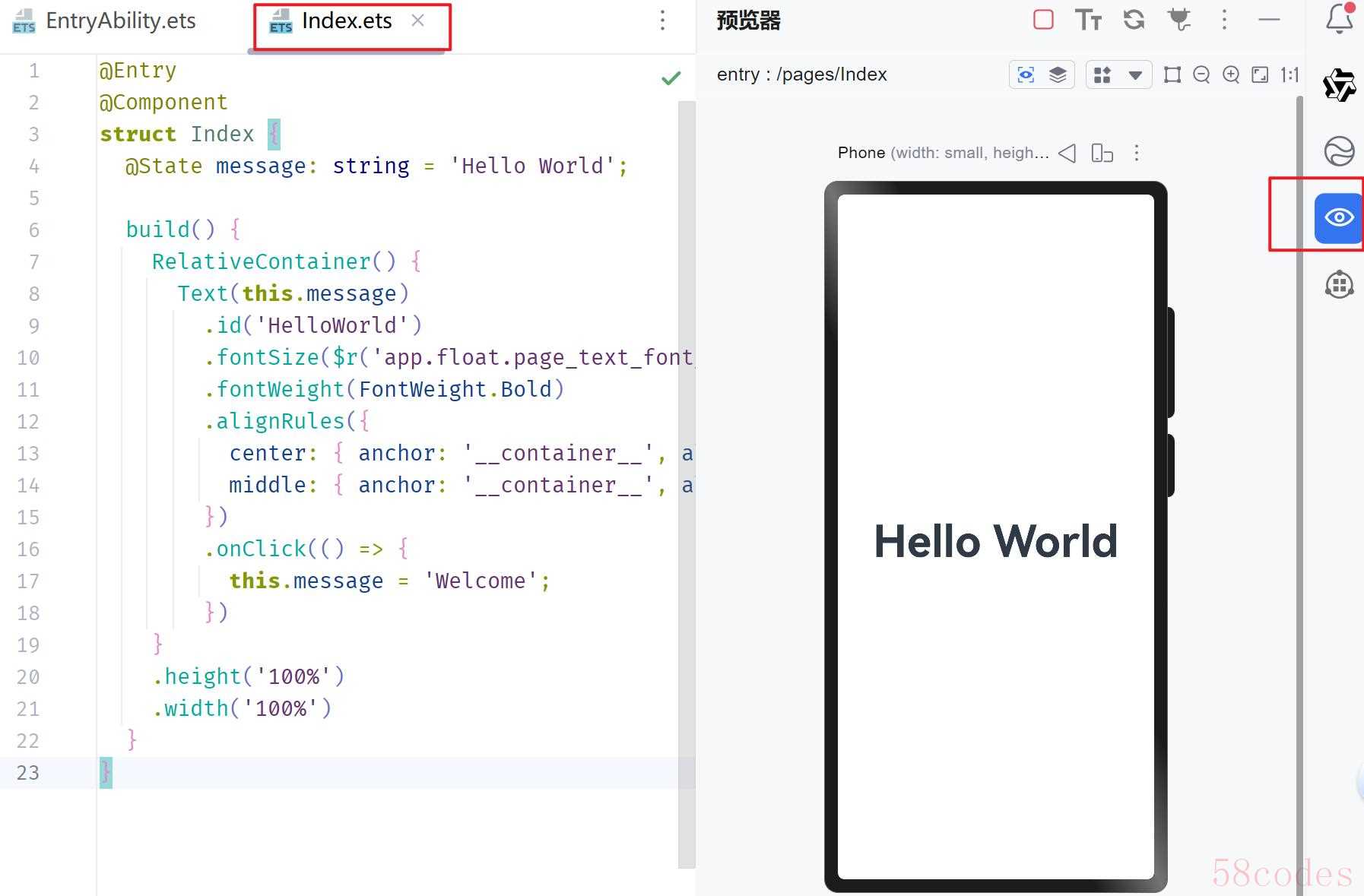Zoom in the preview
This screenshot has width=1364, height=896.
(x=1231, y=74)
